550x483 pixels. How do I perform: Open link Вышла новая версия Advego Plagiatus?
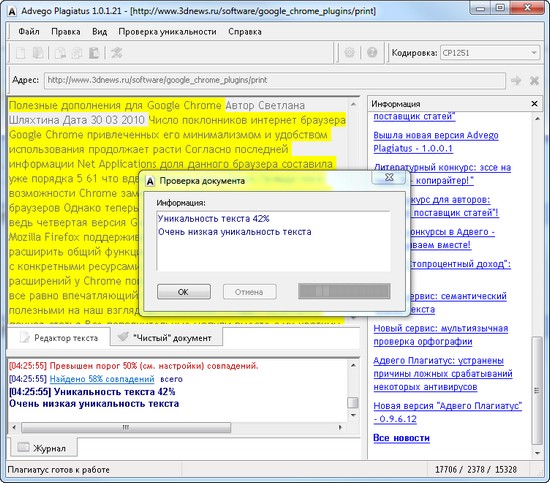pos(436,142)
